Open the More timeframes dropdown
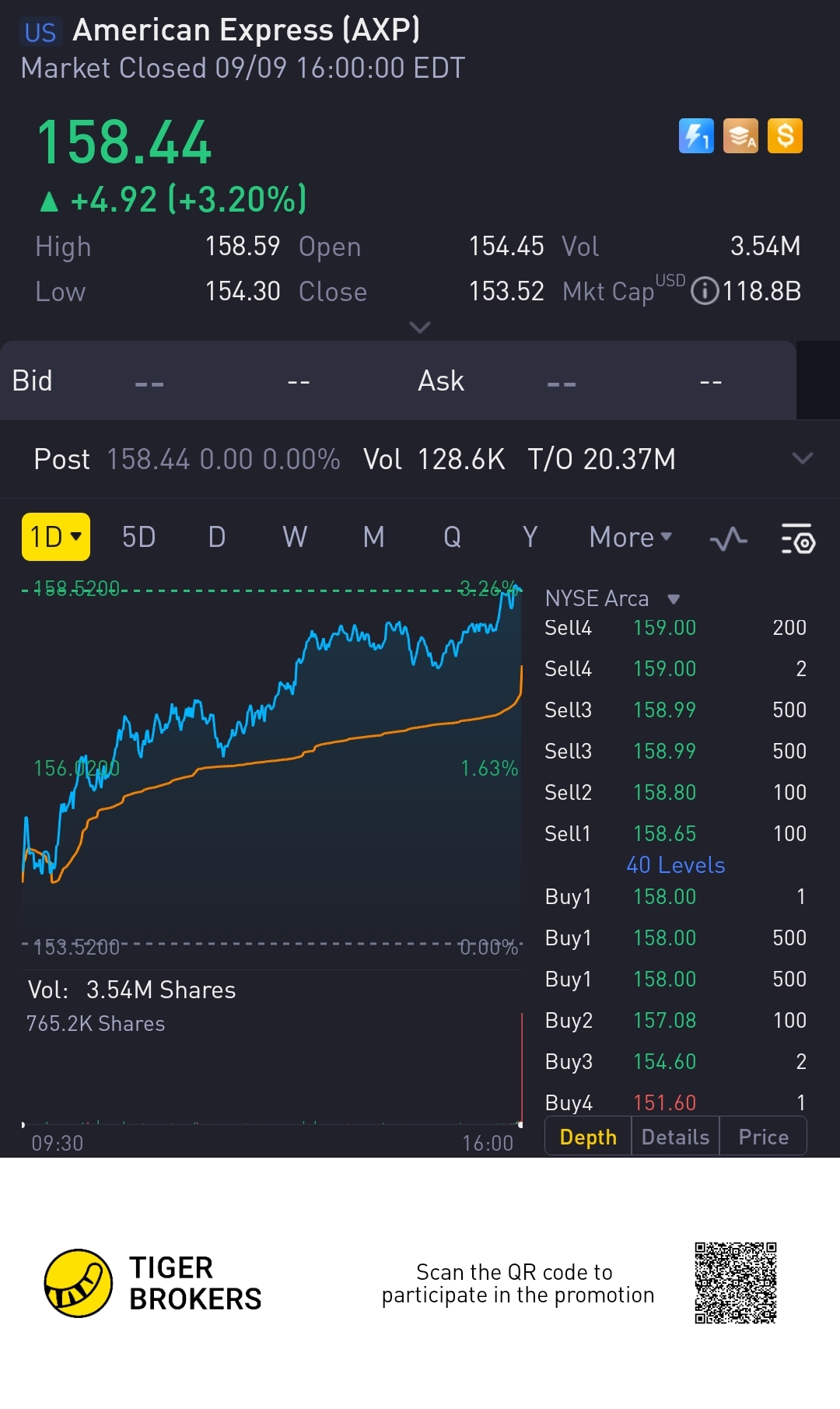840x1409 pixels. point(631,537)
